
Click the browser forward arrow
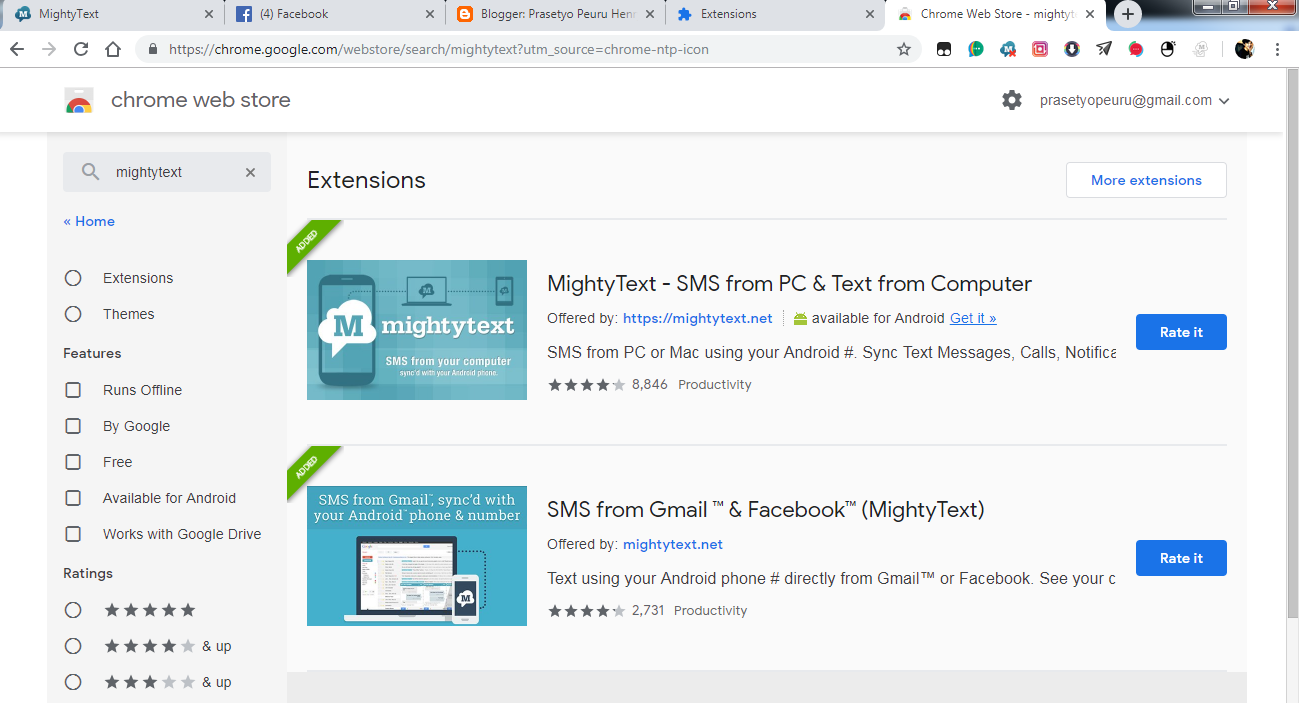49,49
